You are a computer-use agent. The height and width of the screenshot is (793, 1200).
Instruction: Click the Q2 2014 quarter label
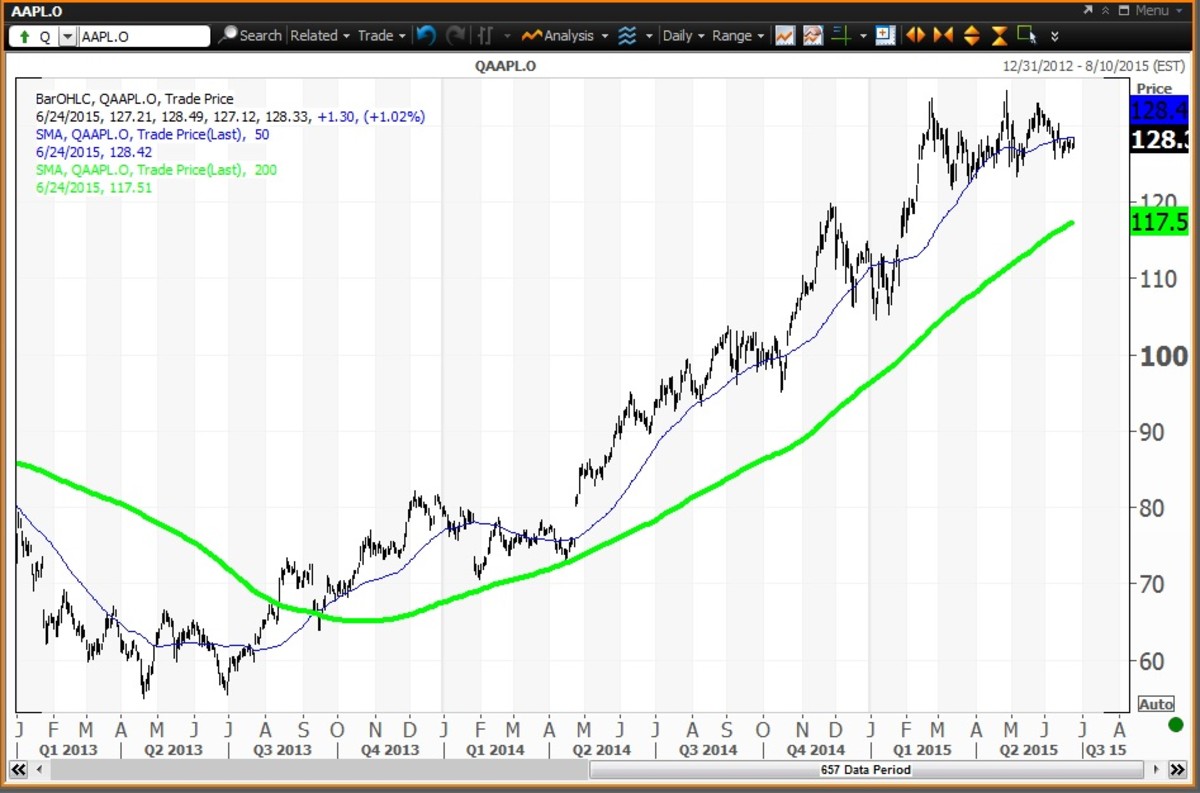pos(602,750)
